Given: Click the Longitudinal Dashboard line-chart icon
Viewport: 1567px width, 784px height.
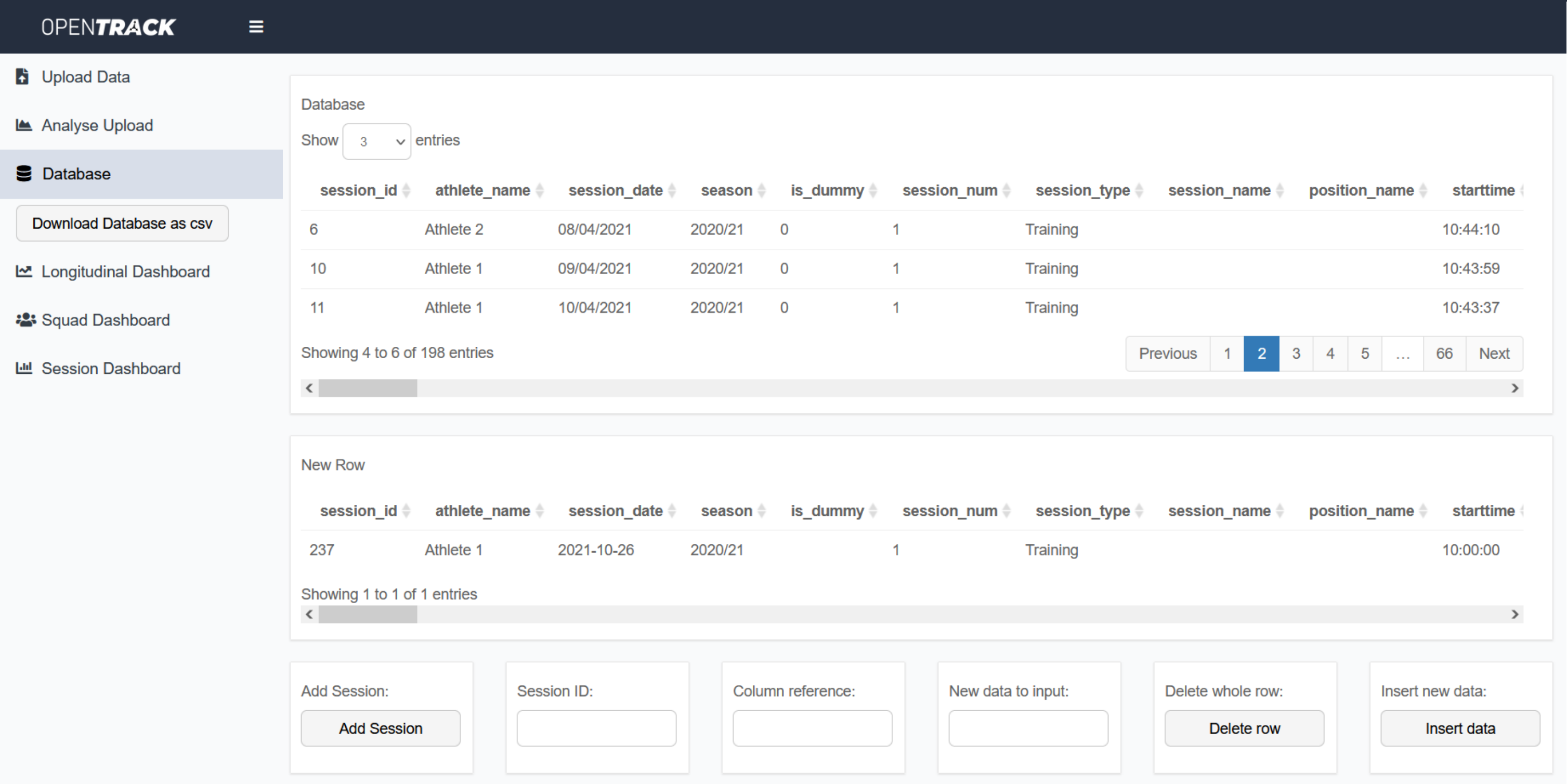Looking at the screenshot, I should 24,271.
